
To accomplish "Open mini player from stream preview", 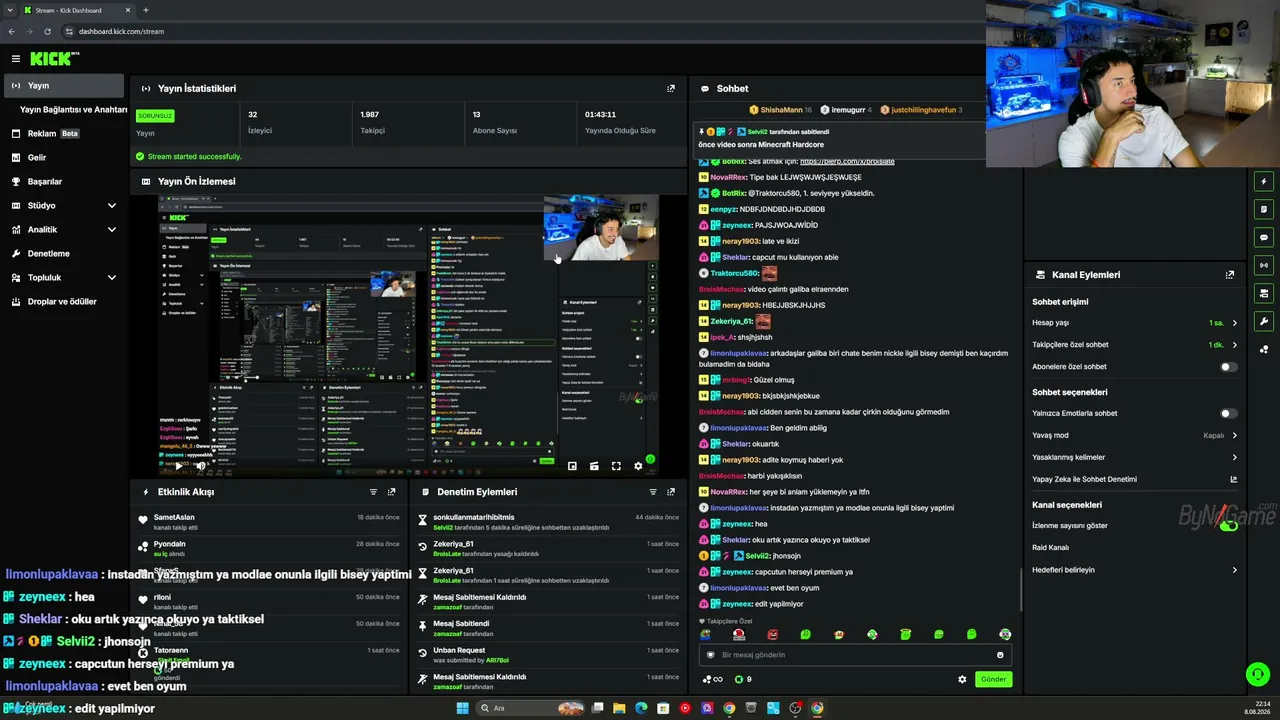I will 572,466.
